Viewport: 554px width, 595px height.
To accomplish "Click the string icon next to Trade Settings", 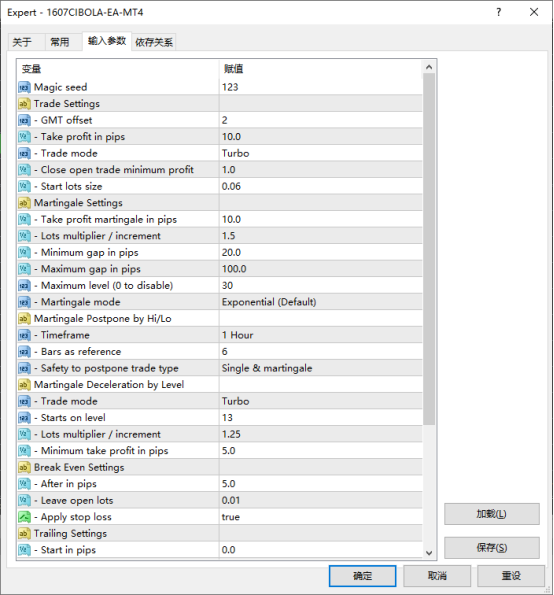I will tap(24, 104).
